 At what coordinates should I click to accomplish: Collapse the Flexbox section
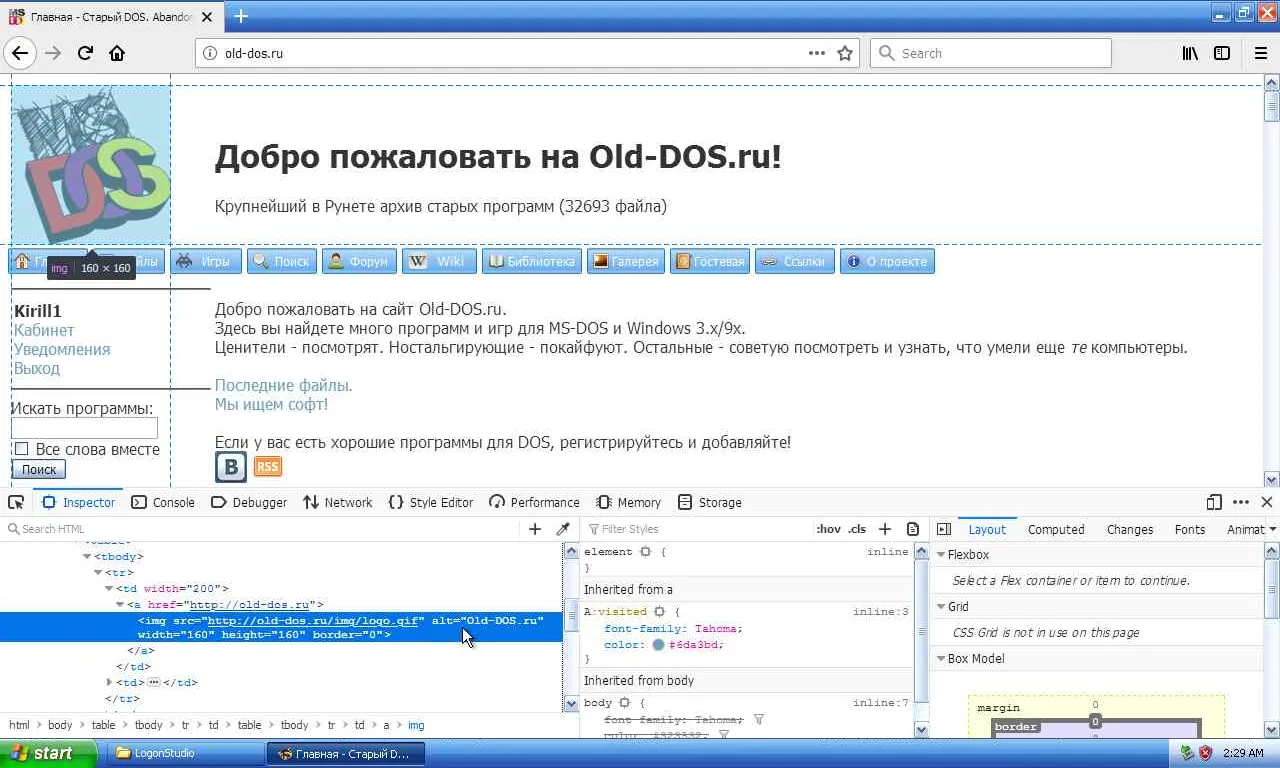[941, 555]
